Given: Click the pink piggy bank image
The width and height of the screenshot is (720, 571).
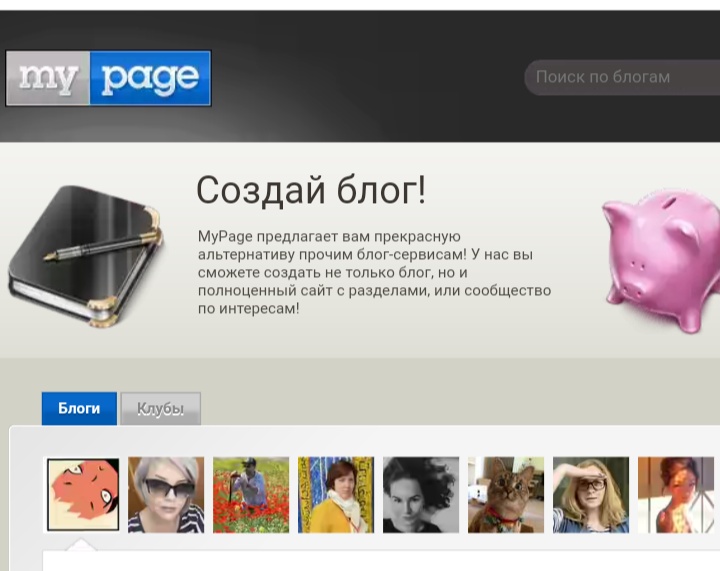Looking at the screenshot, I should 660,260.
